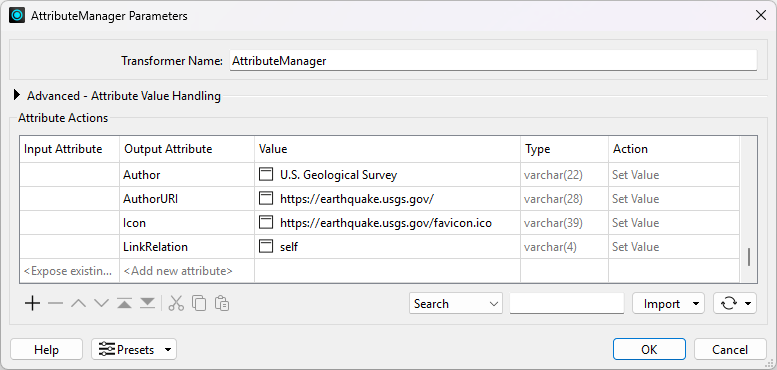
Task: Move attribute to bottom of list
Action: (147, 303)
